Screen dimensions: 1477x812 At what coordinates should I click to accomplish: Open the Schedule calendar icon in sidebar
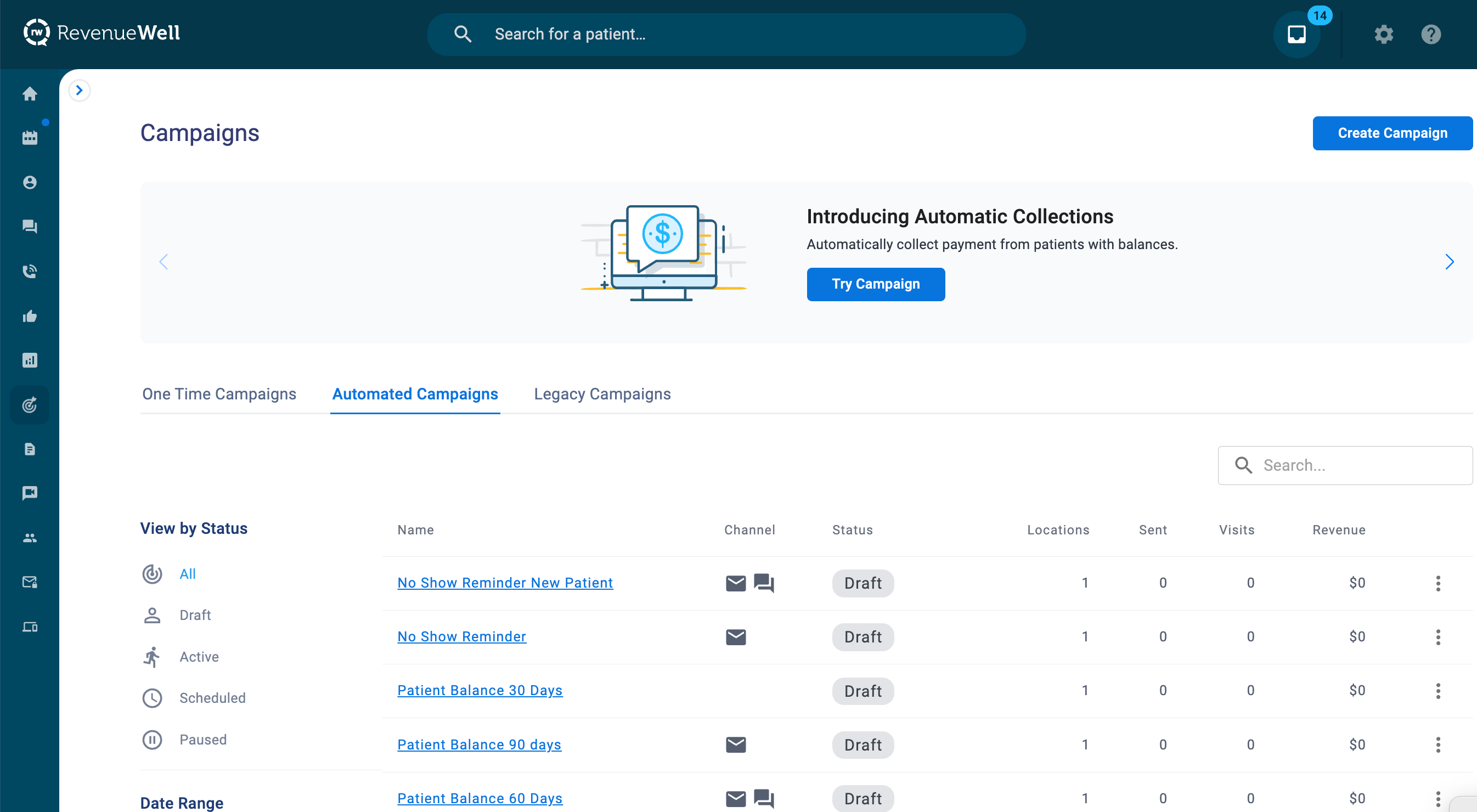[29, 137]
